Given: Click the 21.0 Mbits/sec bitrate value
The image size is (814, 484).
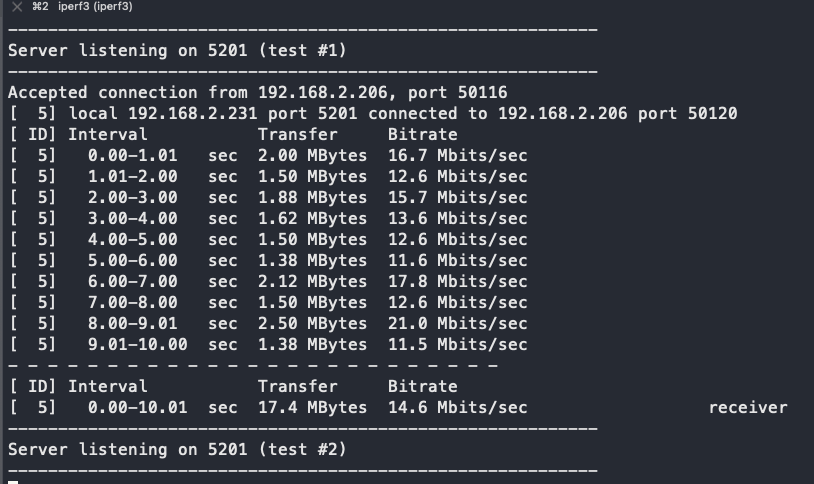Looking at the screenshot, I should [x=457, y=323].
